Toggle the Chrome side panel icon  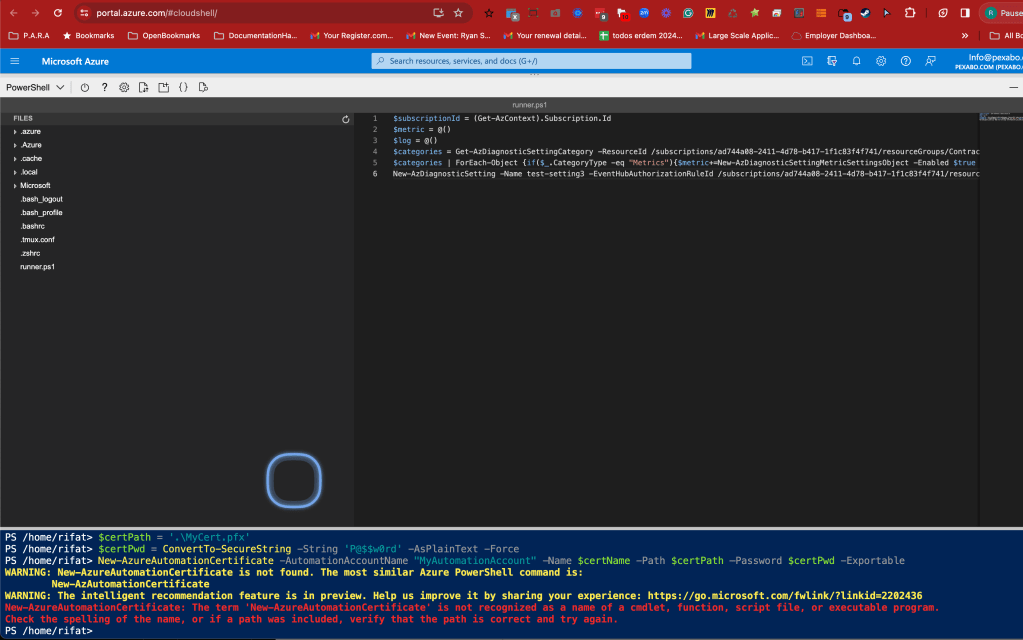click(965, 13)
